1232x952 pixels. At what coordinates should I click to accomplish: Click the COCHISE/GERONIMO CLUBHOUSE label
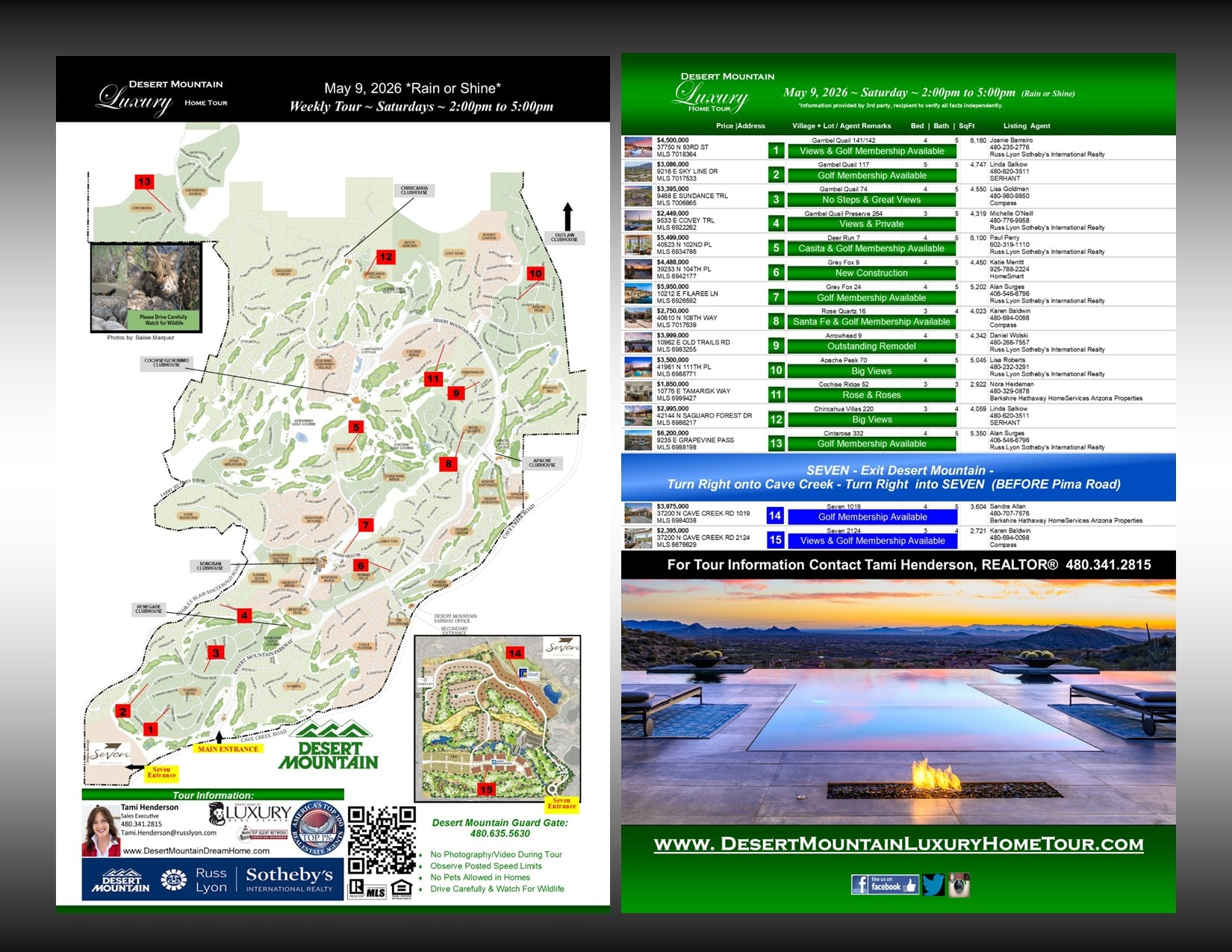click(167, 363)
